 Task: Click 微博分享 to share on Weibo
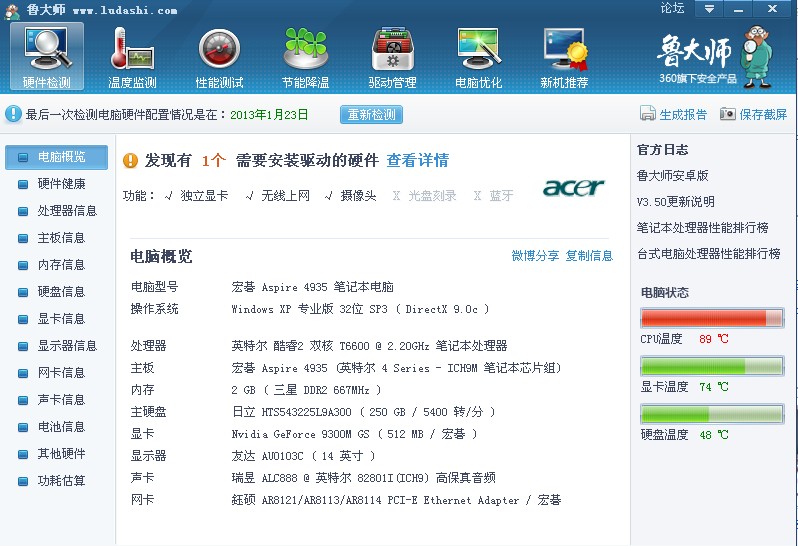click(535, 255)
